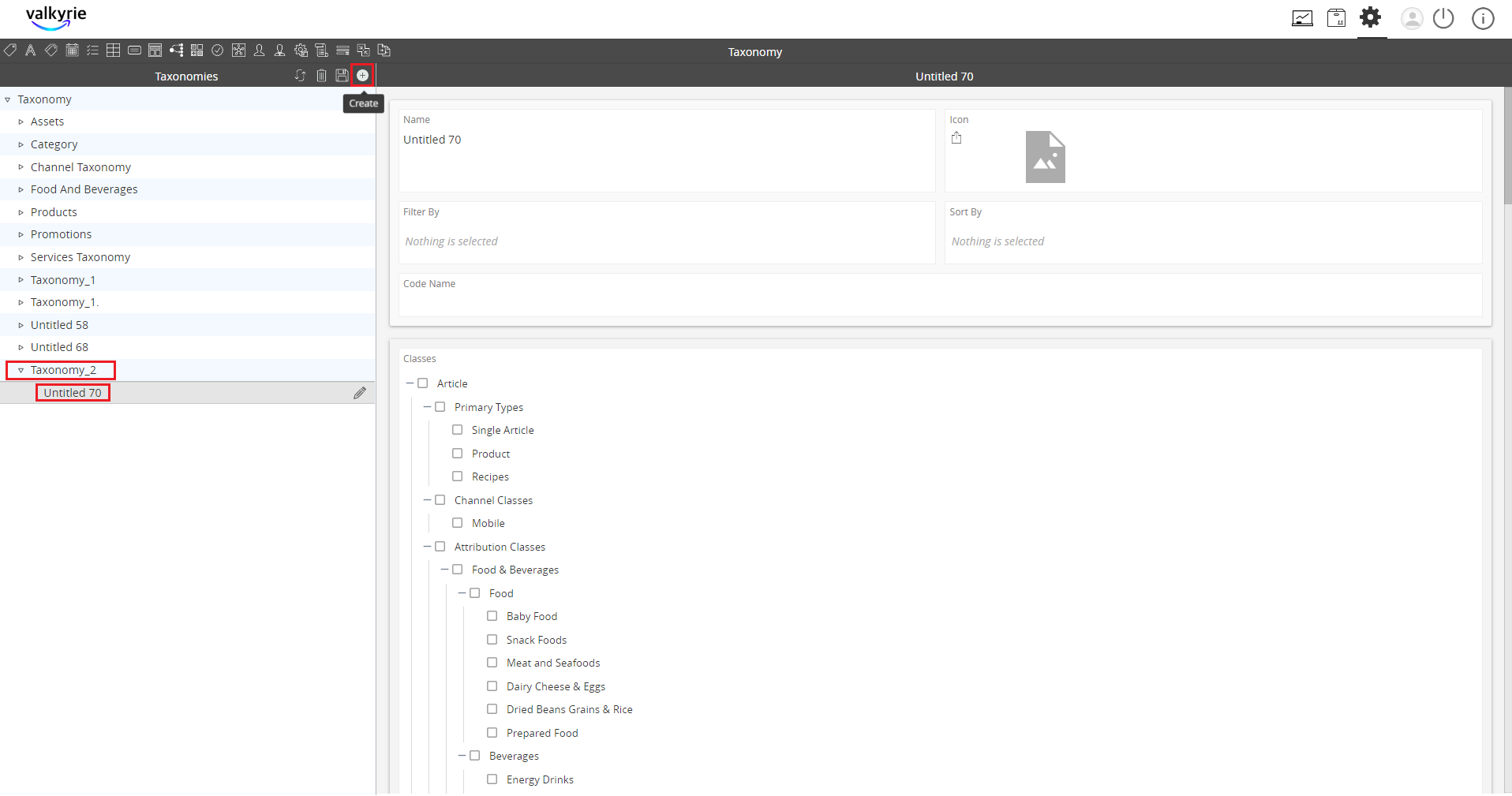The height and width of the screenshot is (796, 1512).
Task: Click the inward arrows squares toolbar icon
Action: point(363,50)
